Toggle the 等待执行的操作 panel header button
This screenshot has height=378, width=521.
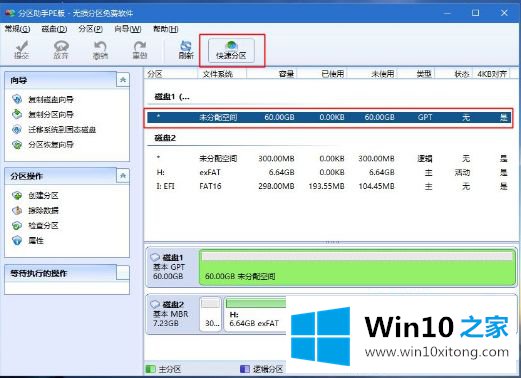[123, 273]
